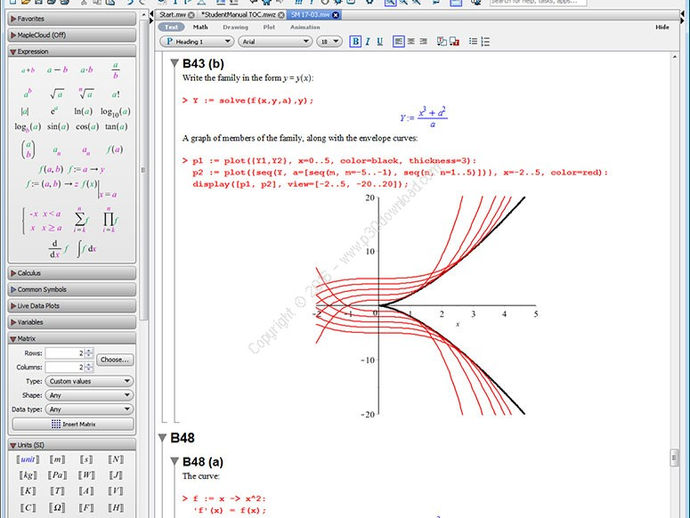Insert the factorial a! expression

tap(115, 94)
